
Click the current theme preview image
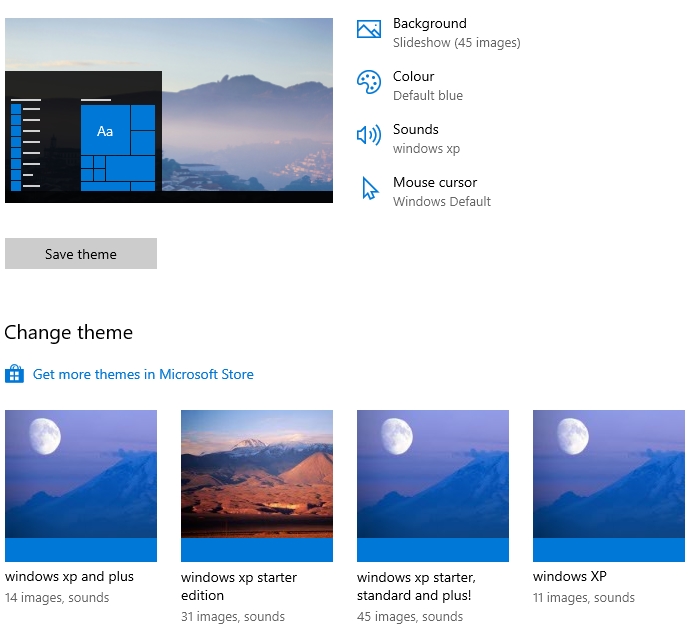click(x=169, y=110)
